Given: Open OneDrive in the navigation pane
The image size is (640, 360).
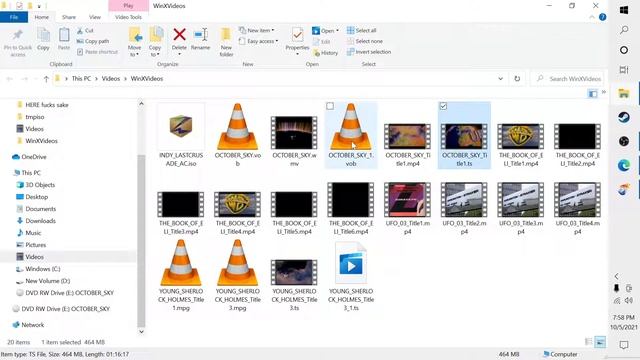Looking at the screenshot, I should coord(29,157).
